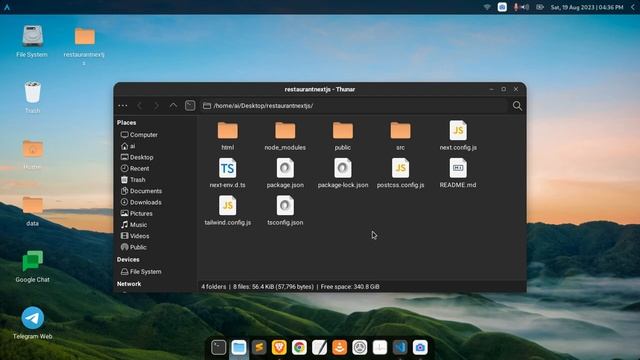Screen dimensions: 640x360
Task: Select the tsconfig.json file
Action: click(285, 211)
